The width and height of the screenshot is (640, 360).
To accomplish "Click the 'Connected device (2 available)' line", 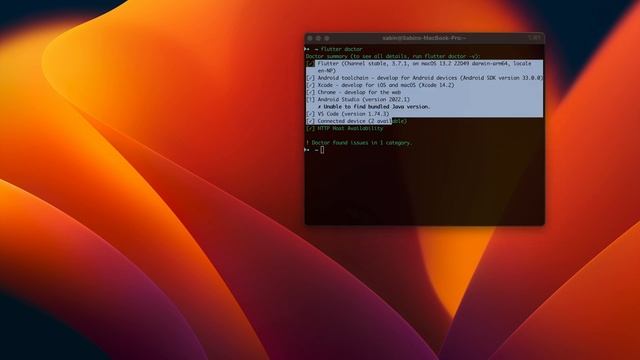I will 356,121.
